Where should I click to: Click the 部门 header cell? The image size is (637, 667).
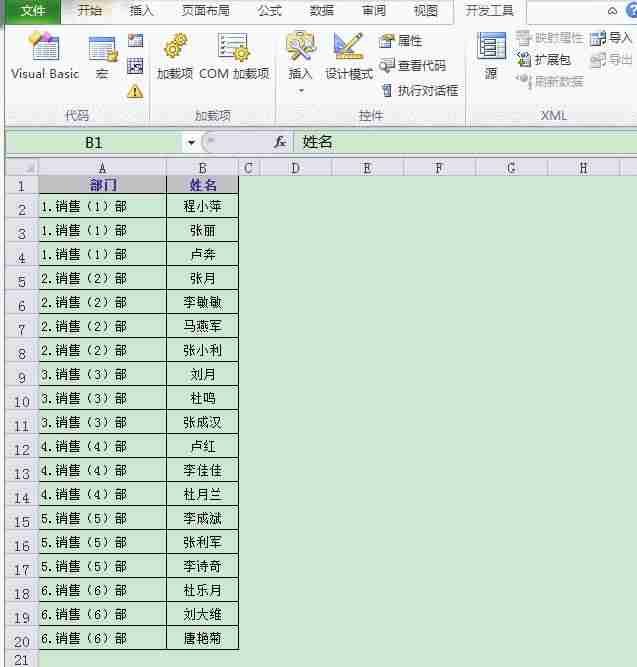103,185
